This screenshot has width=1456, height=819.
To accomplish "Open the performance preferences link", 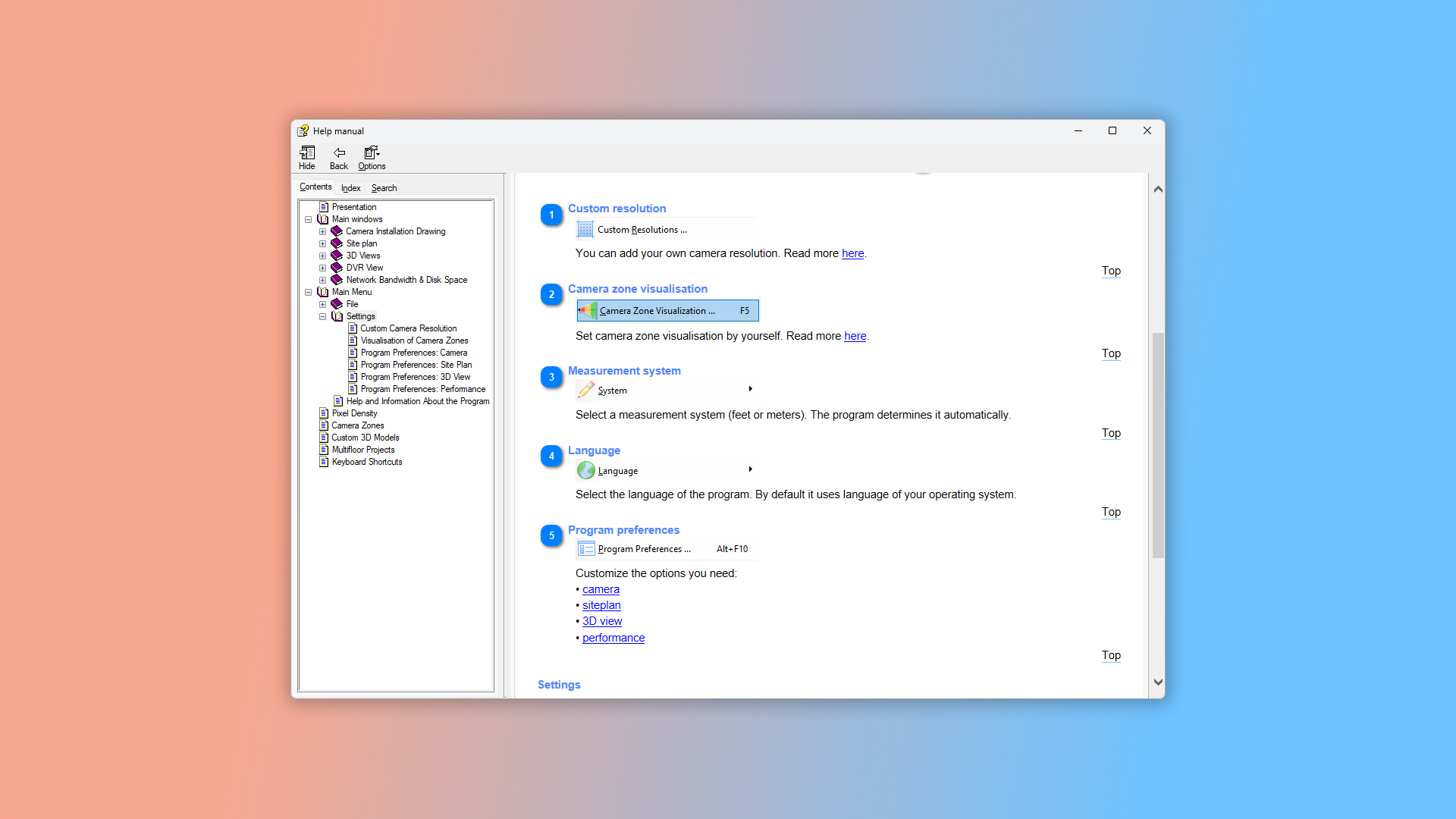I will (613, 638).
